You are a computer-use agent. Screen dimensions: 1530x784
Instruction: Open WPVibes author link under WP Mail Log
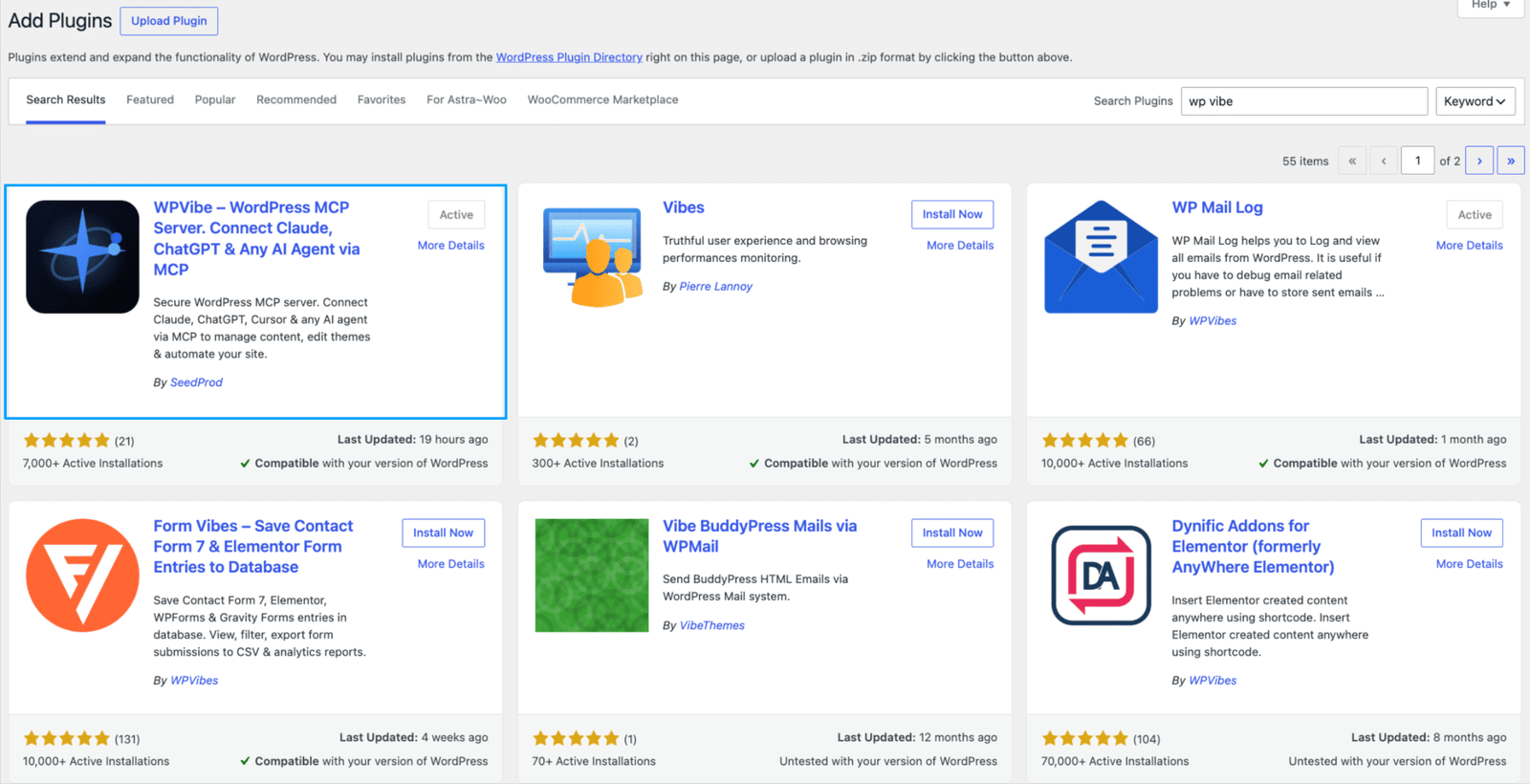pyautogui.click(x=1213, y=321)
